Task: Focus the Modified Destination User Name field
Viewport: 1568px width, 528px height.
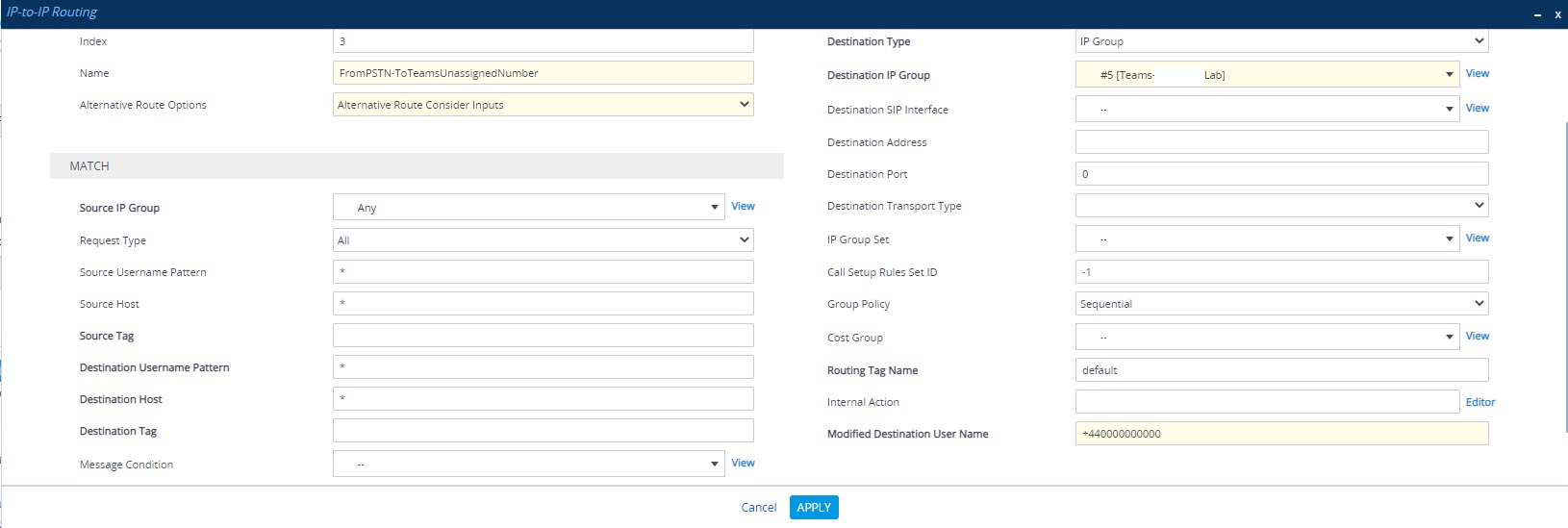Action: [1281, 434]
